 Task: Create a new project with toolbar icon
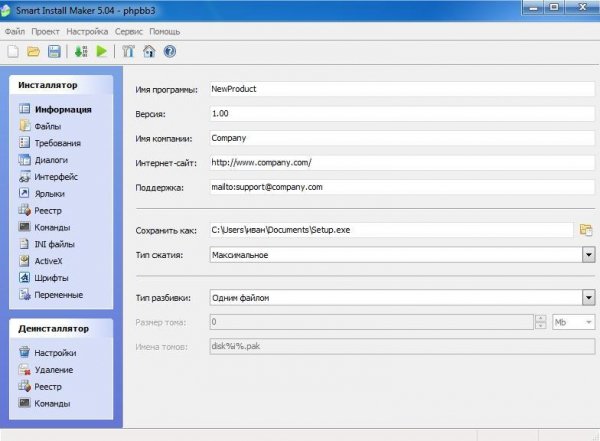[13, 51]
